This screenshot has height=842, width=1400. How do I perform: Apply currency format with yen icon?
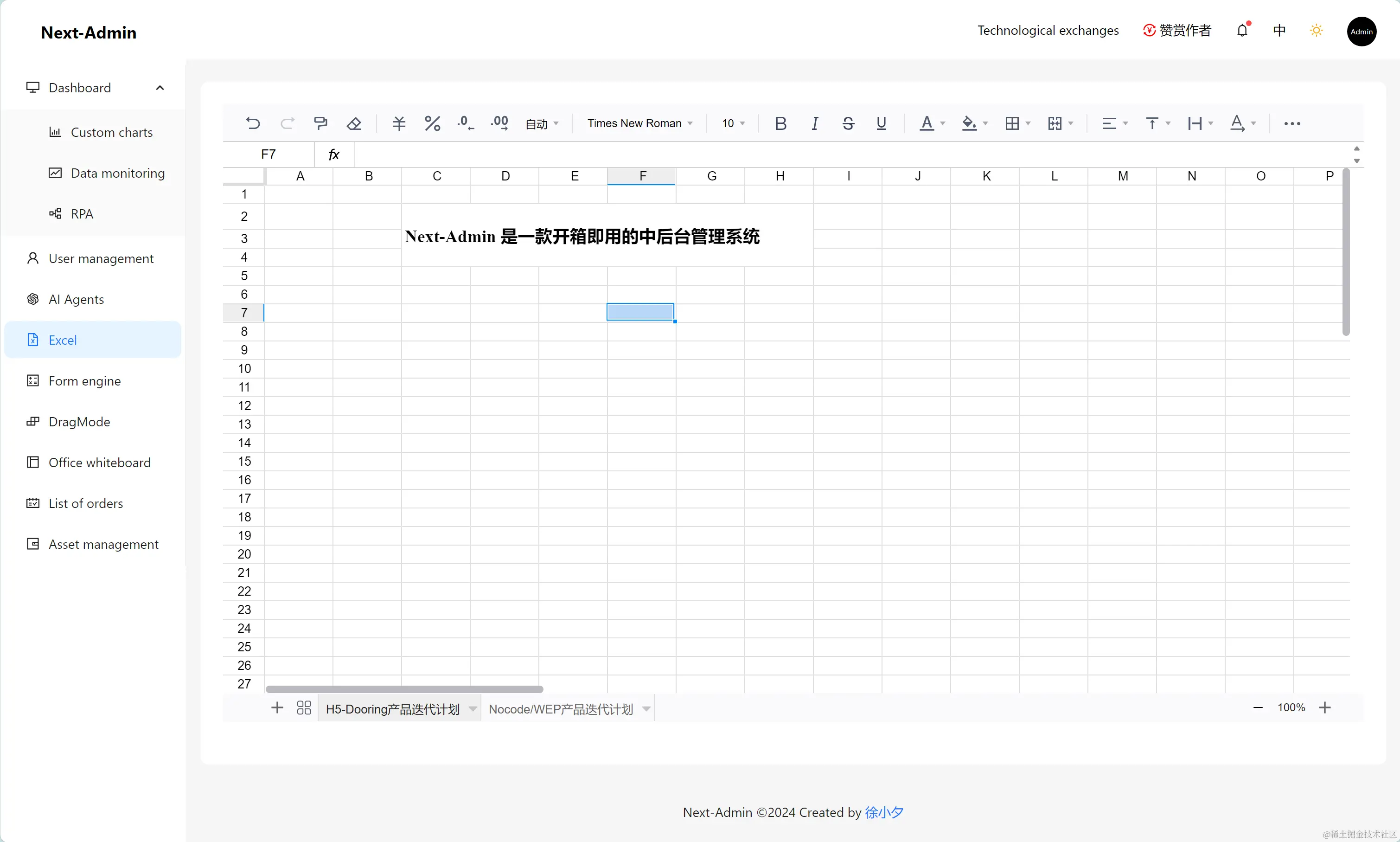click(x=399, y=123)
